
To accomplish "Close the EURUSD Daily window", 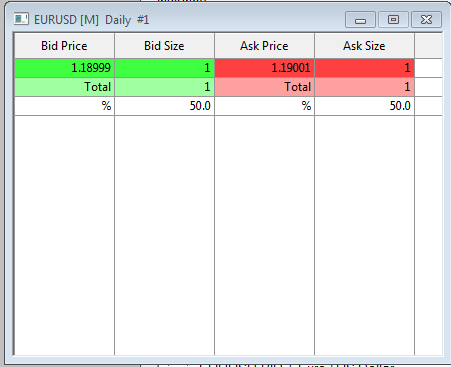I will point(427,20).
